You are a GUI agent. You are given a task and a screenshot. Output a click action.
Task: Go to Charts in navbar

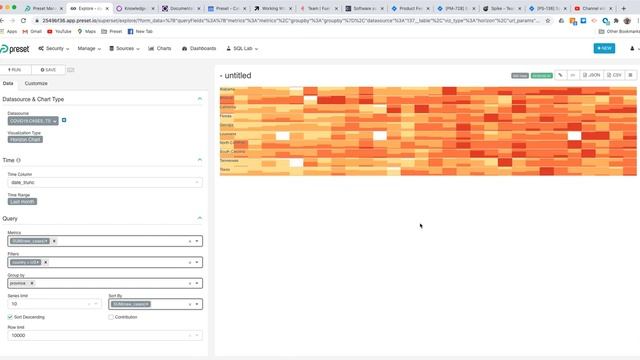coord(160,49)
